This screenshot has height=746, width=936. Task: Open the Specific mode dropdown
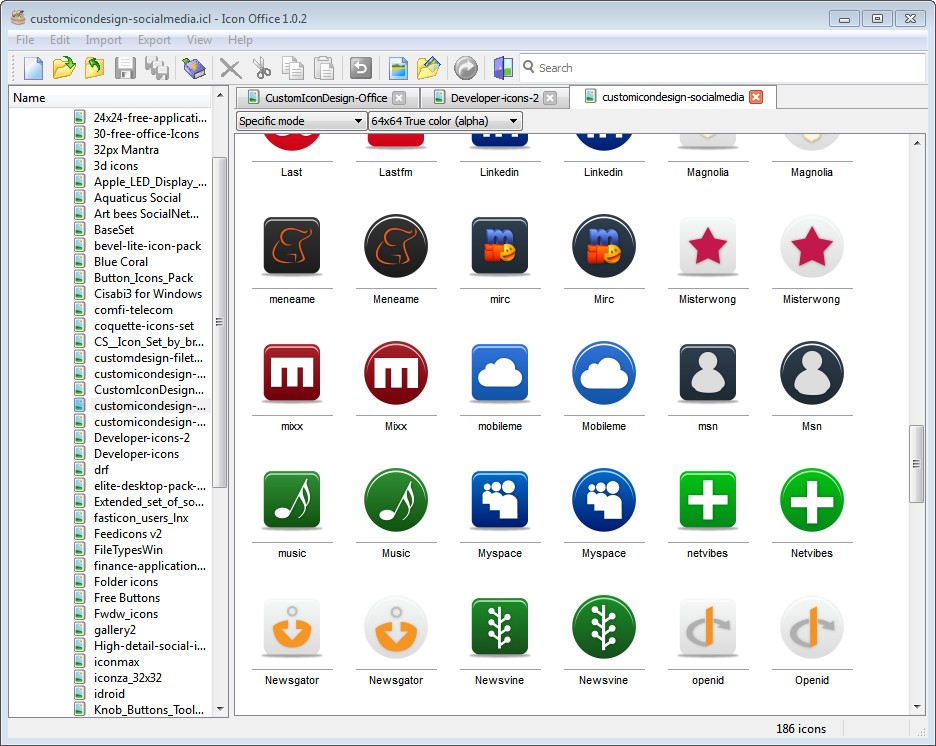pyautogui.click(x=301, y=121)
